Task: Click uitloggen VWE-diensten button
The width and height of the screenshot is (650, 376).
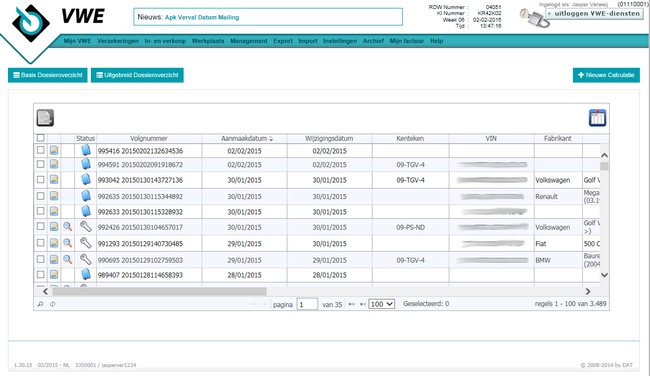Action: (594, 14)
